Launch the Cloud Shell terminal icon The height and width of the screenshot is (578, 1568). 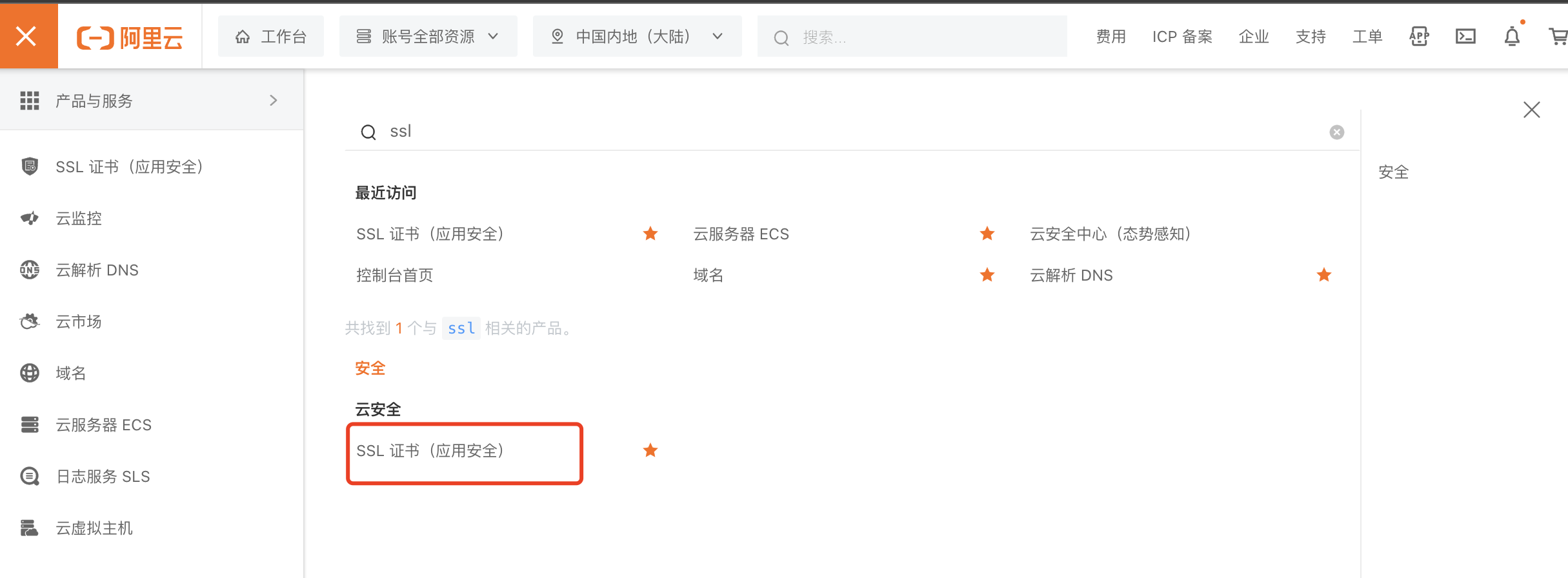tap(1465, 37)
